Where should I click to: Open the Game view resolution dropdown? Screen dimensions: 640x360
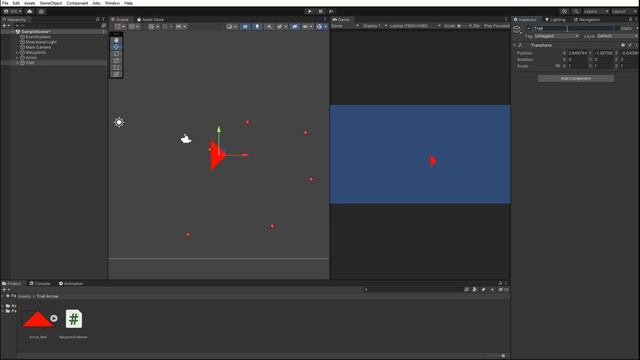point(415,26)
